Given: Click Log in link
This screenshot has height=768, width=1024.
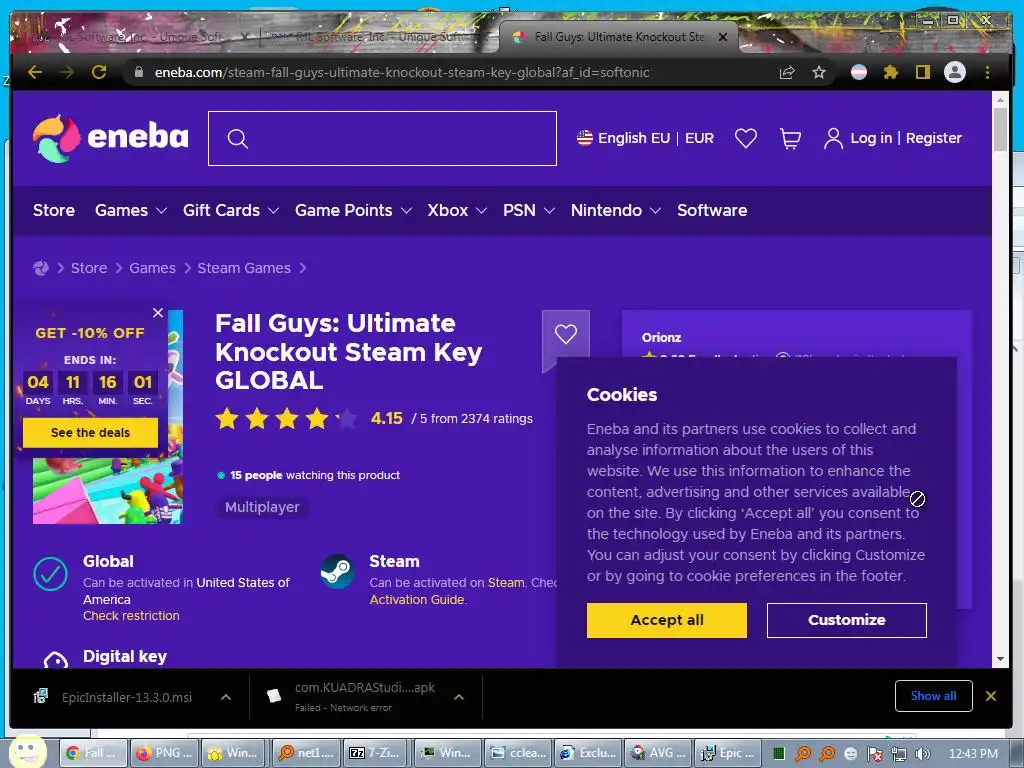Looking at the screenshot, I should click(871, 138).
